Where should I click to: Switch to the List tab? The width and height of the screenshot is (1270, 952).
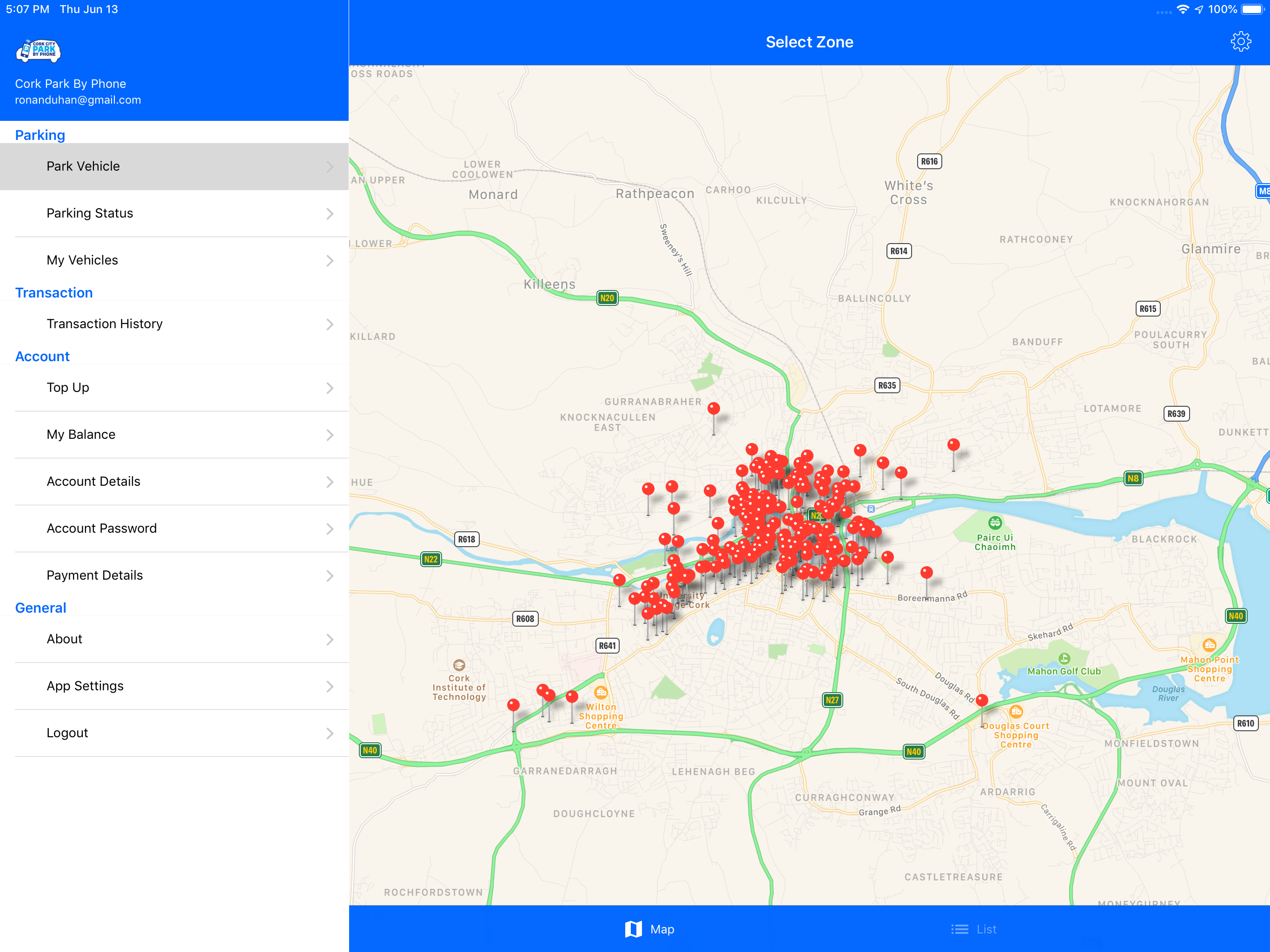(974, 928)
